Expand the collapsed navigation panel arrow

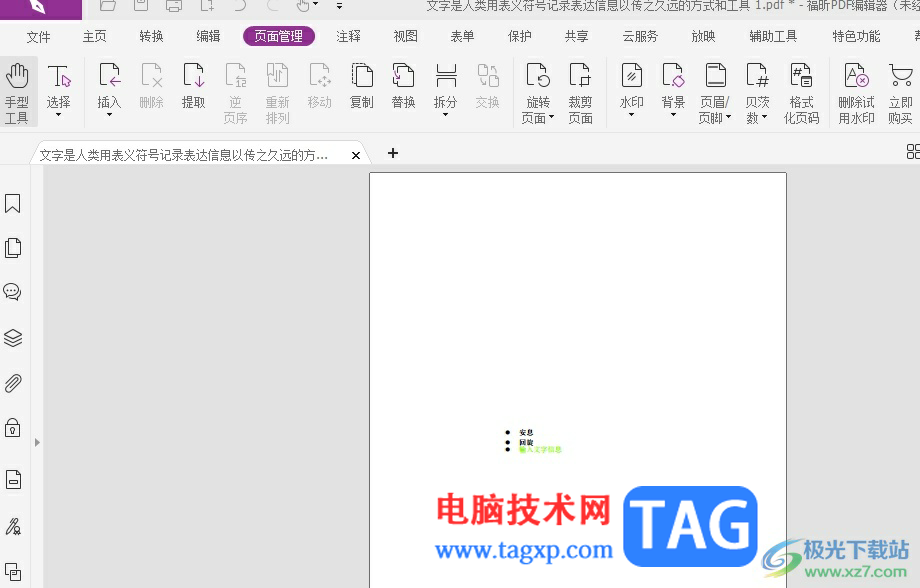(37, 442)
